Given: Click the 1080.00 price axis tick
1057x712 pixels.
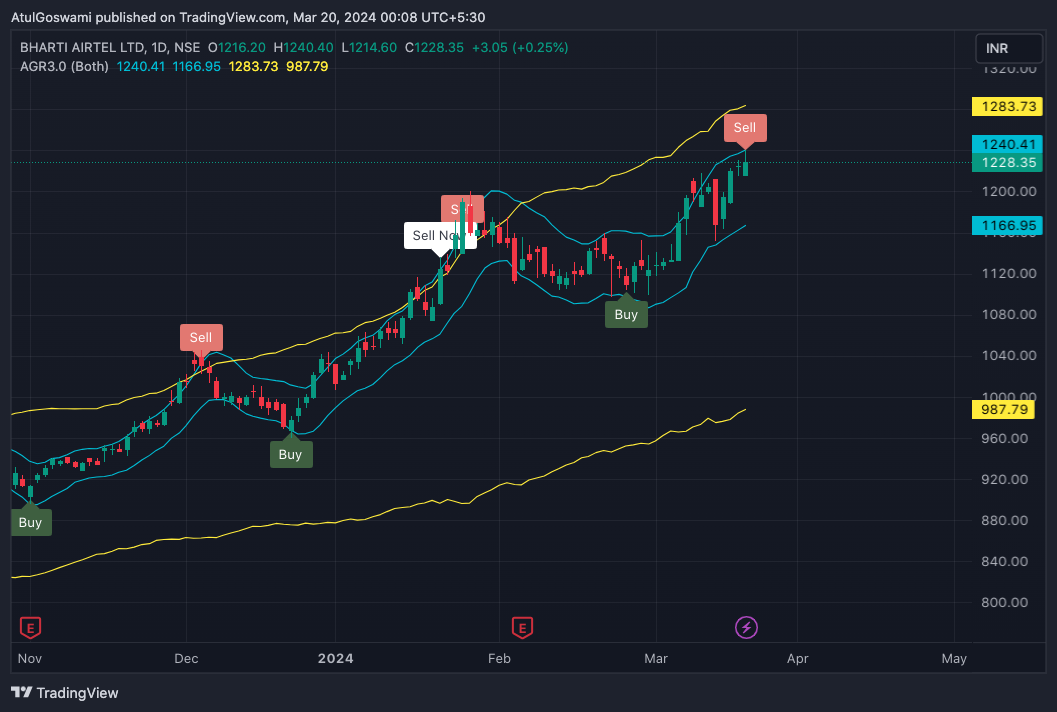Looking at the screenshot, I should pyautogui.click(x=1008, y=314).
